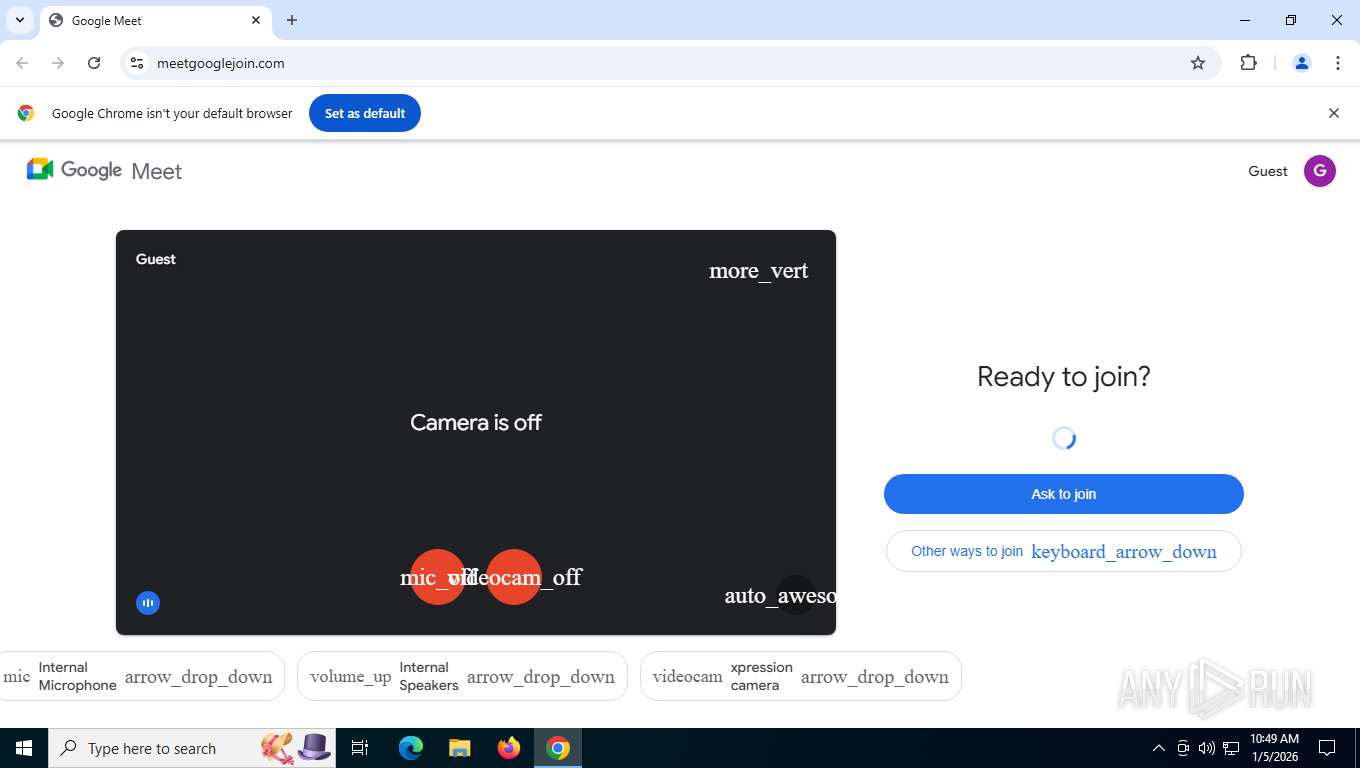Launch Firefox from taskbar
Screen dimensions: 1360x768
coord(509,748)
